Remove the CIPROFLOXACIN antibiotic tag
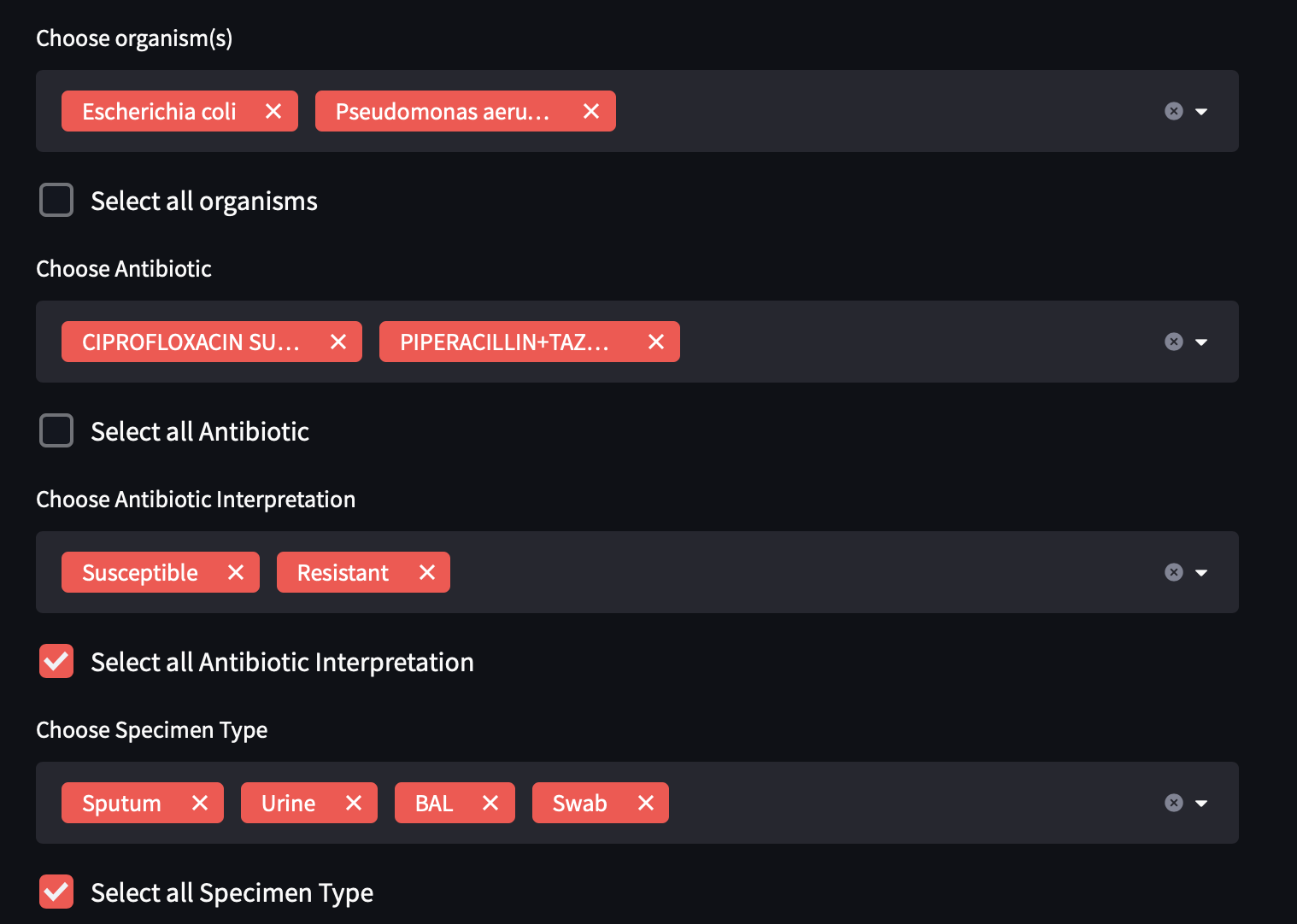The image size is (1297, 924). coord(338,342)
